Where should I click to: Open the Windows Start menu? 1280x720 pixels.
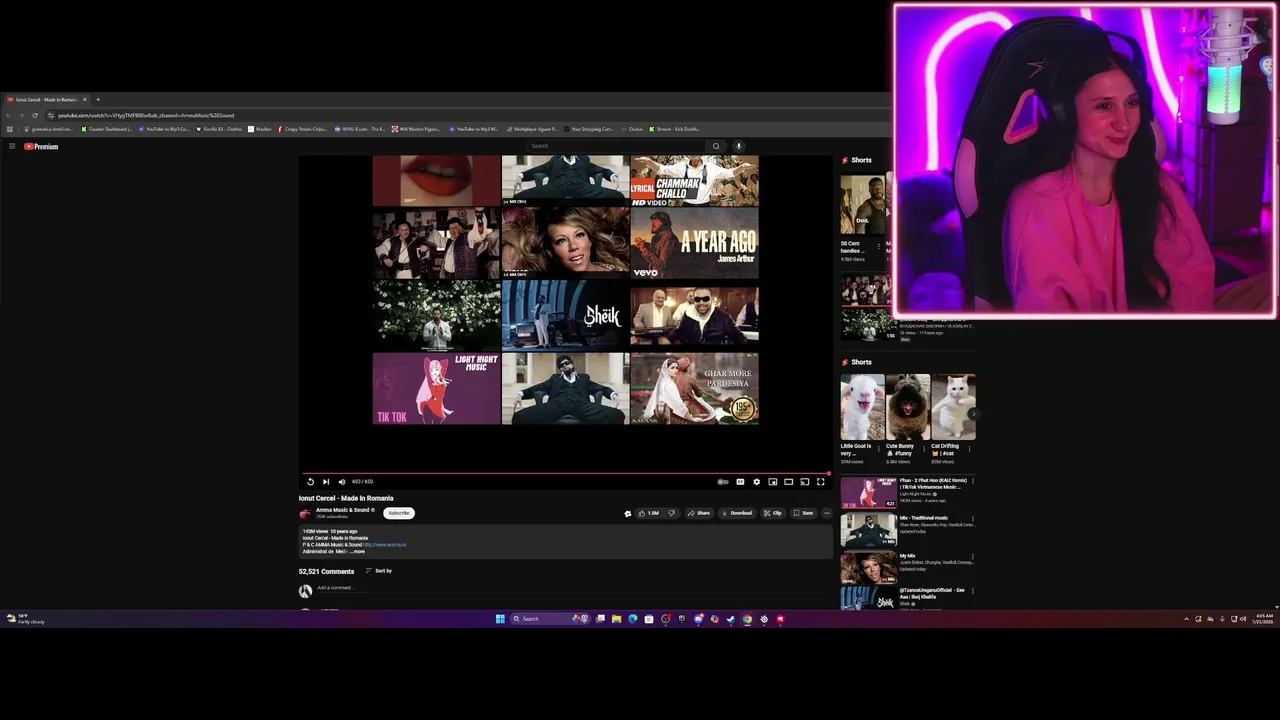pos(500,619)
